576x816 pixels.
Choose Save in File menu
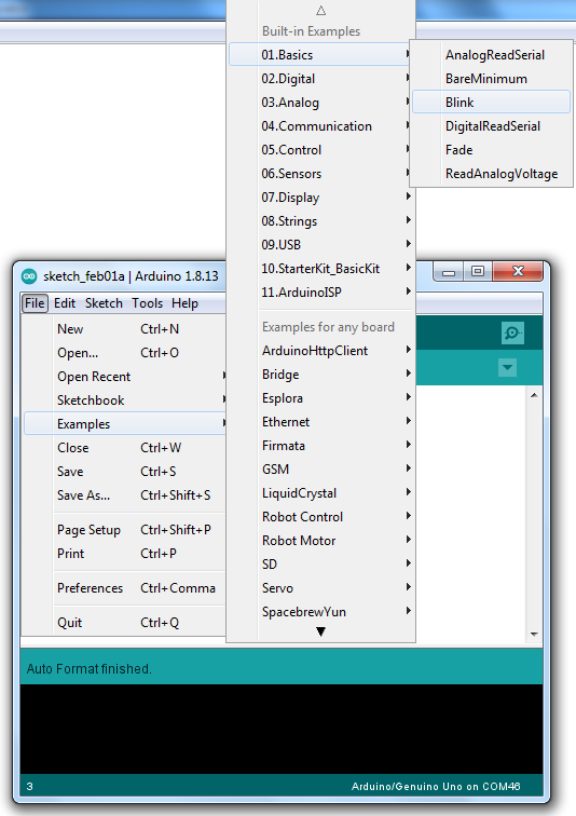(125, 471)
